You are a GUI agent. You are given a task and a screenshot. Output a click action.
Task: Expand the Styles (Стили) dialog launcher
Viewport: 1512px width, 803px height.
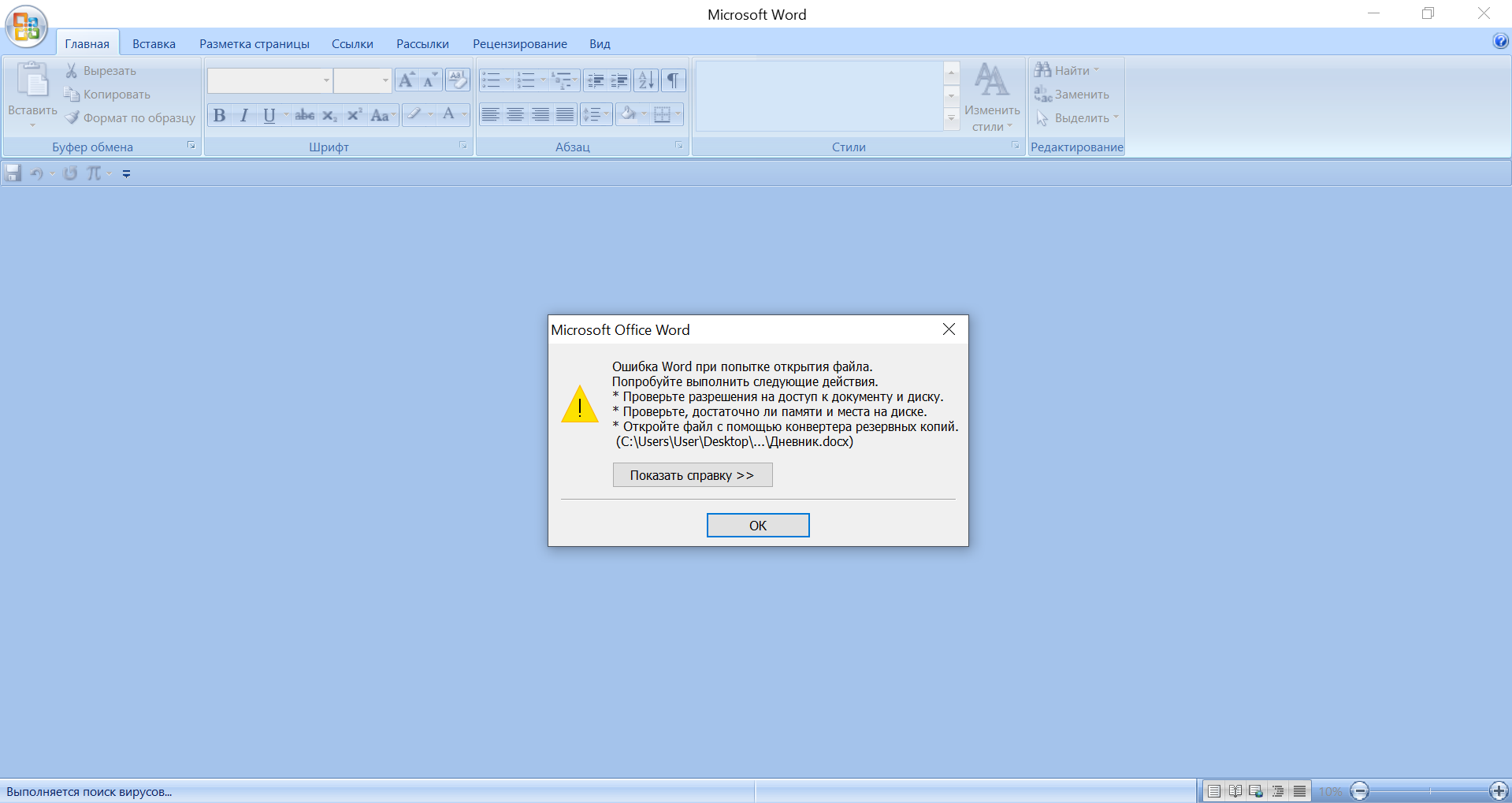pyautogui.click(x=1016, y=146)
